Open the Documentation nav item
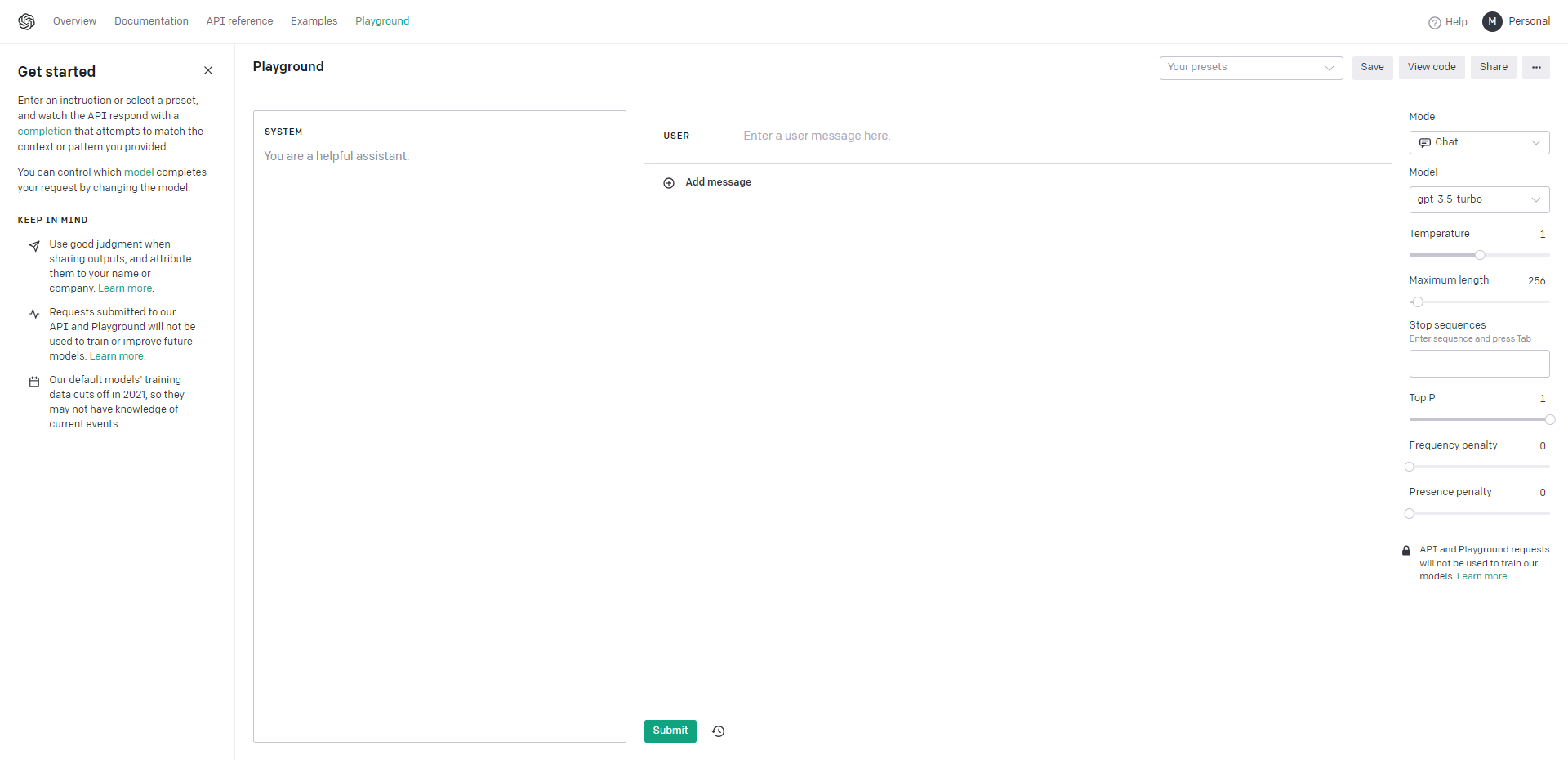Screen dimensions: 1568x760 pos(151,21)
